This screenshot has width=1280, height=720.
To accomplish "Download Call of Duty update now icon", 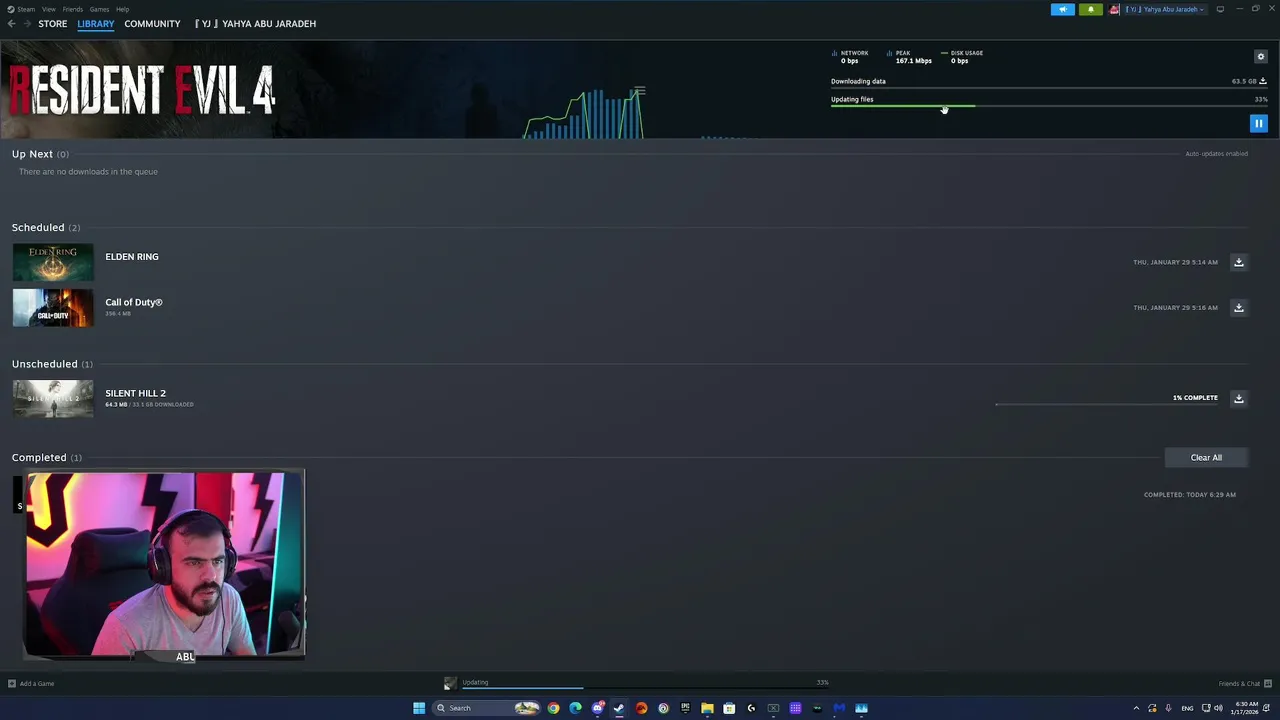I will click(x=1238, y=308).
